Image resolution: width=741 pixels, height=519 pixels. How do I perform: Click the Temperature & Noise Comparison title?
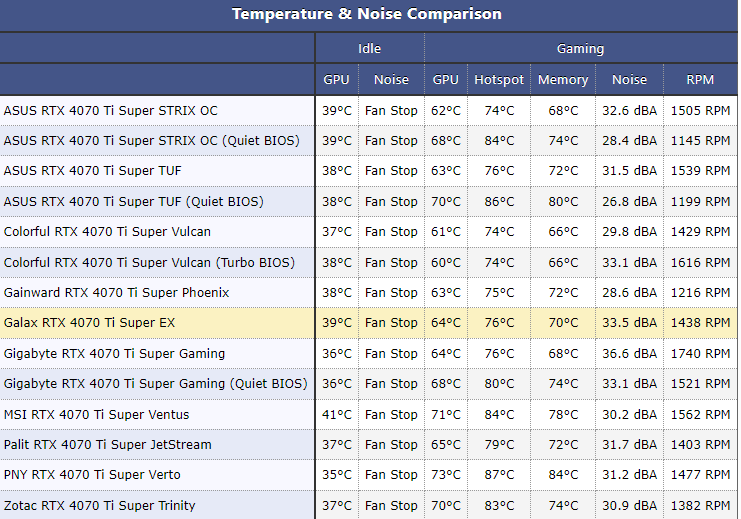click(367, 14)
